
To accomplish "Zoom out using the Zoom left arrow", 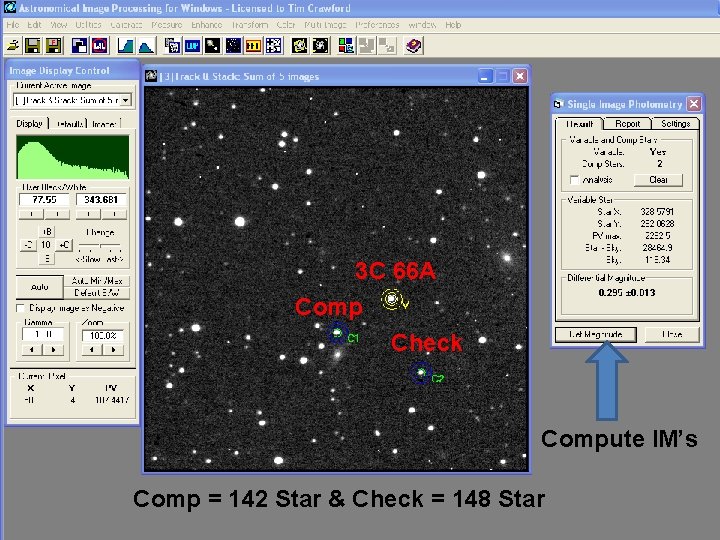I will [x=92, y=350].
